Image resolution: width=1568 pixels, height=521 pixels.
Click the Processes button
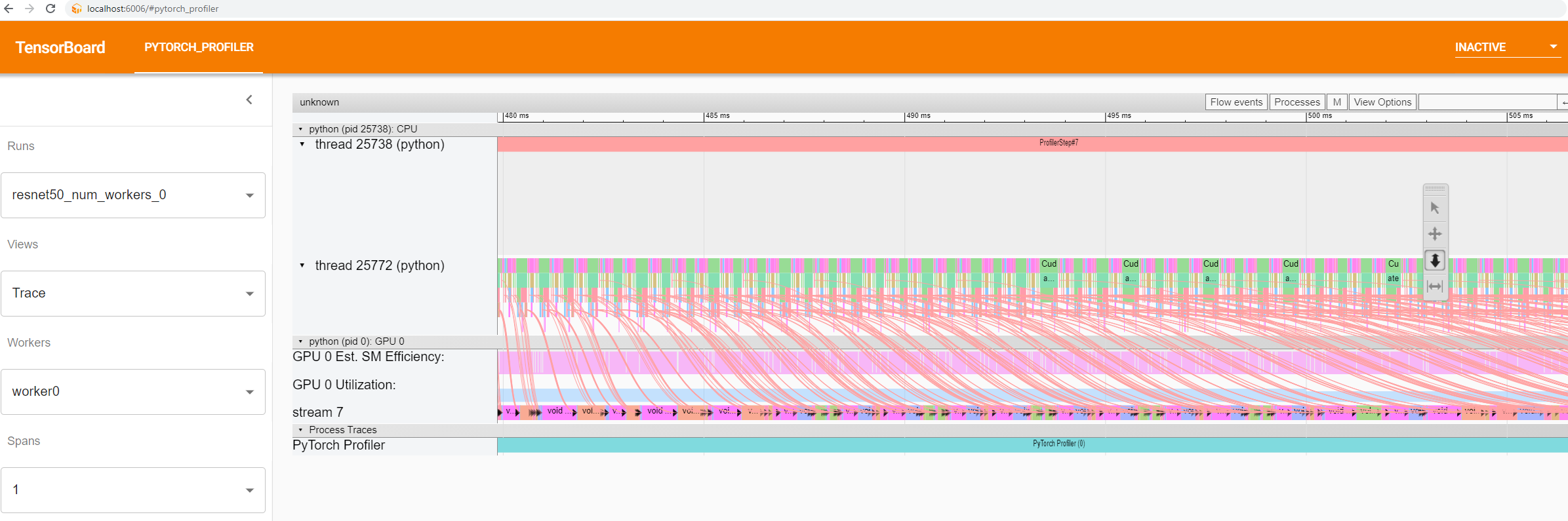pyautogui.click(x=1297, y=102)
